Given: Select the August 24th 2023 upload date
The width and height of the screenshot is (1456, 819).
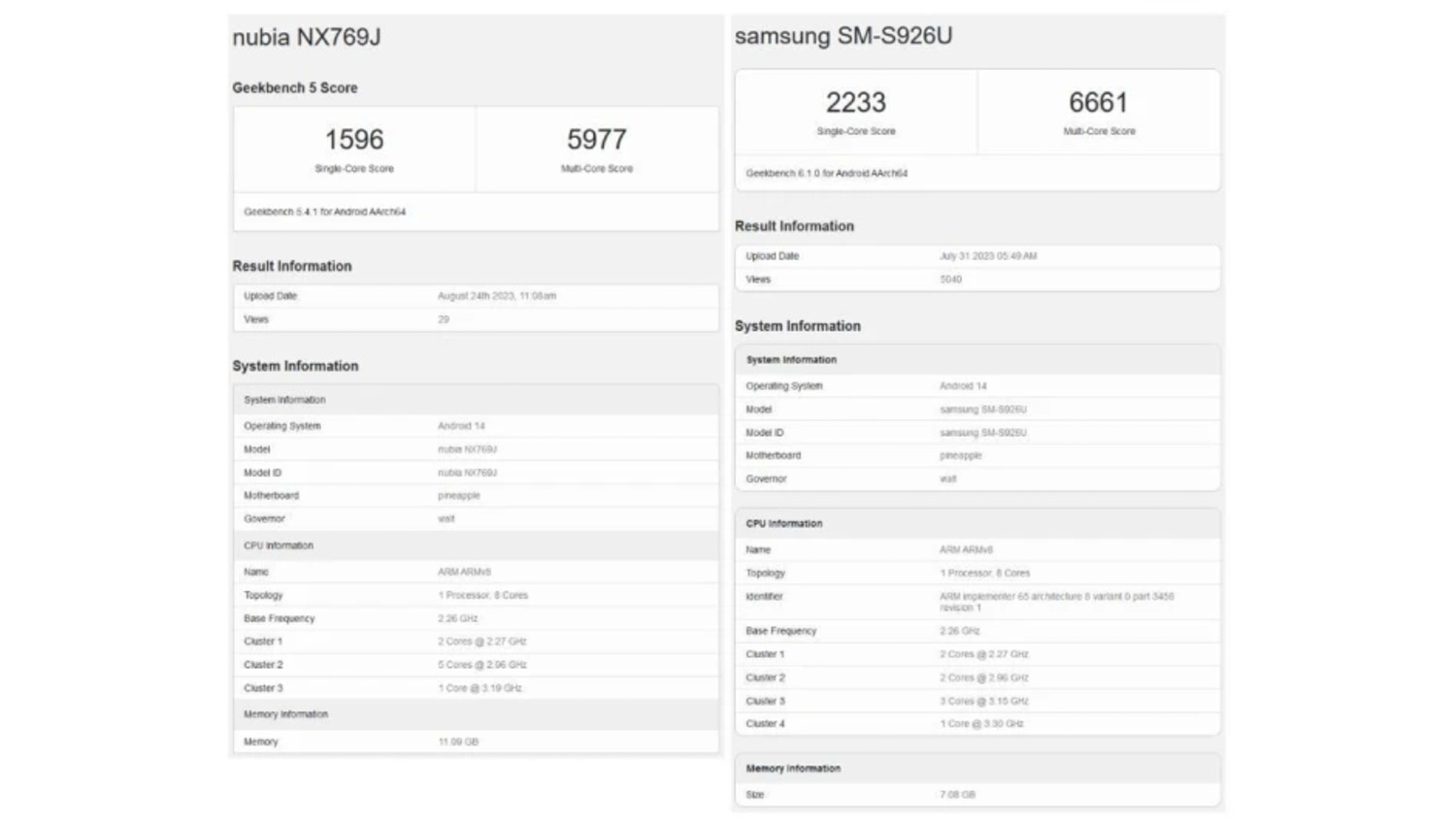Looking at the screenshot, I should 496,296.
